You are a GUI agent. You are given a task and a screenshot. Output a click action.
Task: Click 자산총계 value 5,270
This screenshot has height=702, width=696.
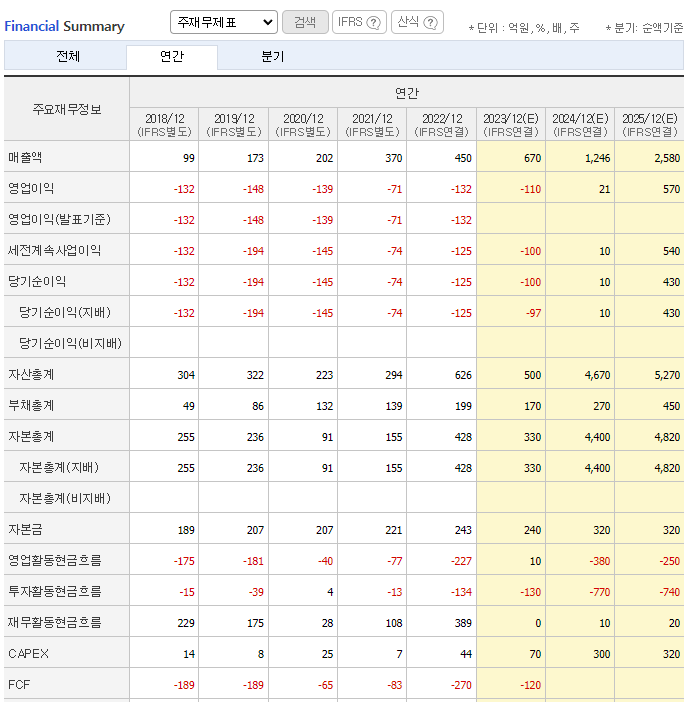coord(667,375)
